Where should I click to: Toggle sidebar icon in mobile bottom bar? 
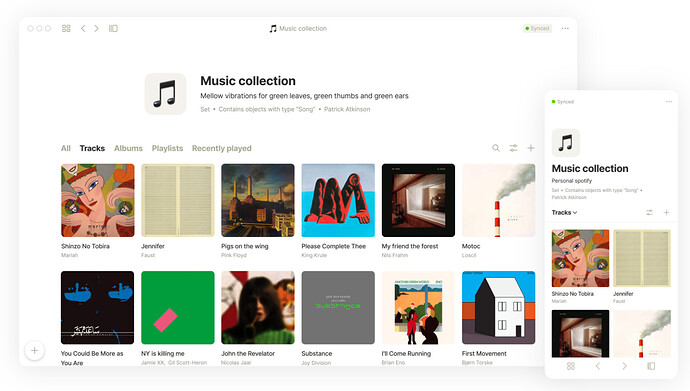(x=651, y=366)
